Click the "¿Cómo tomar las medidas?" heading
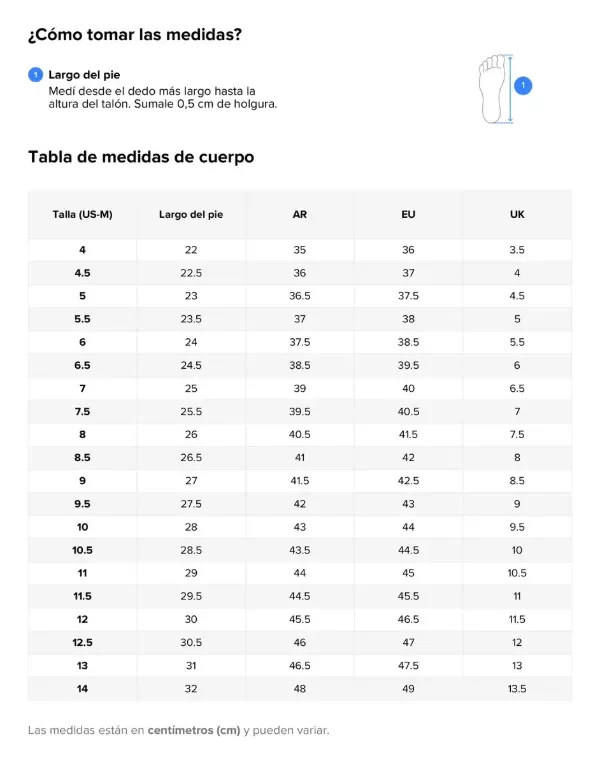 tap(135, 36)
